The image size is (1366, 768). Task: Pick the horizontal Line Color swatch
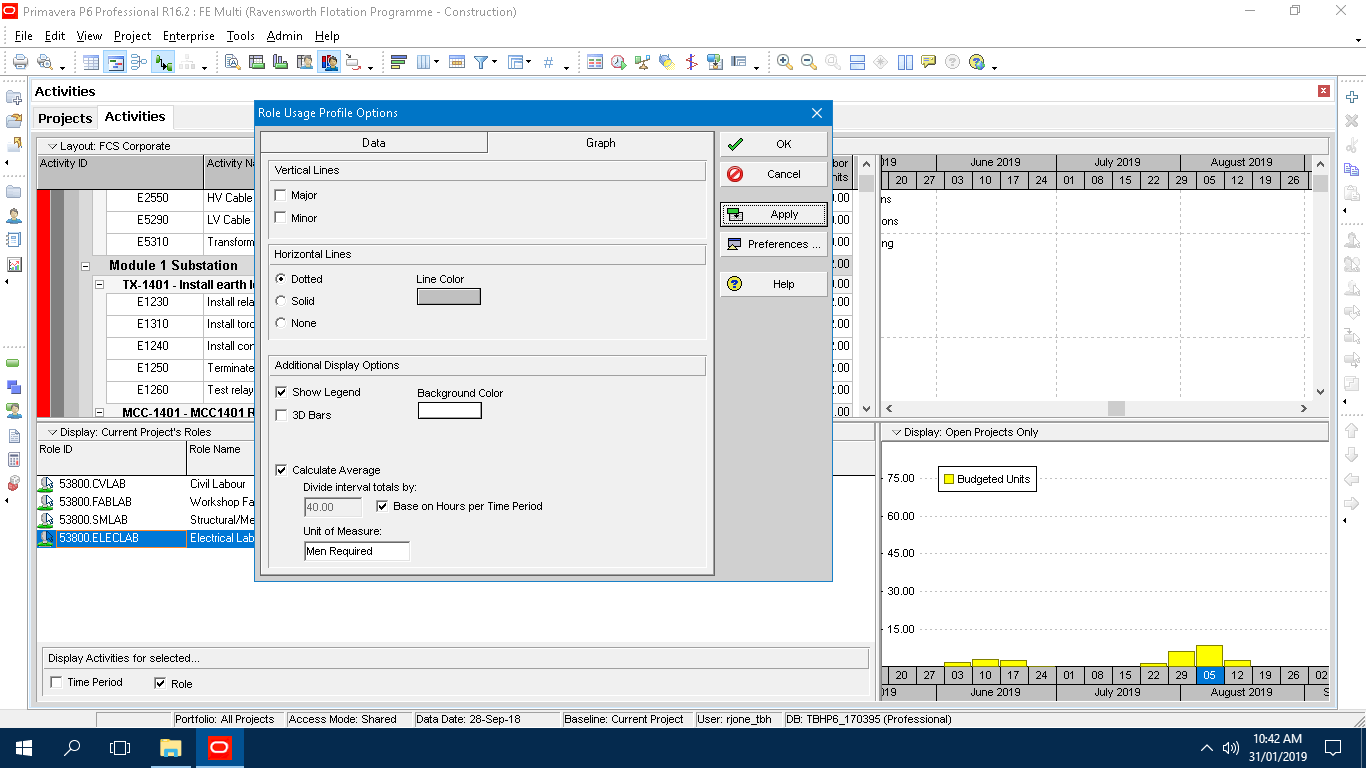(449, 296)
